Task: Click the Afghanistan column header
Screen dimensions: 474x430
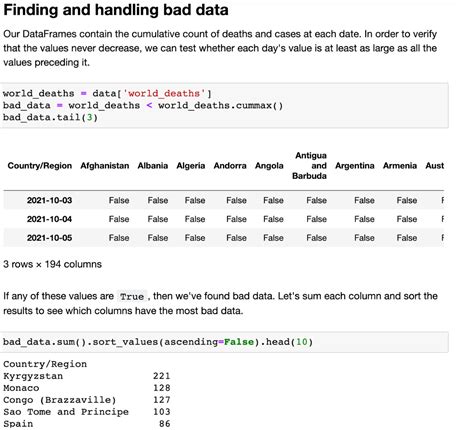Action: tap(105, 166)
